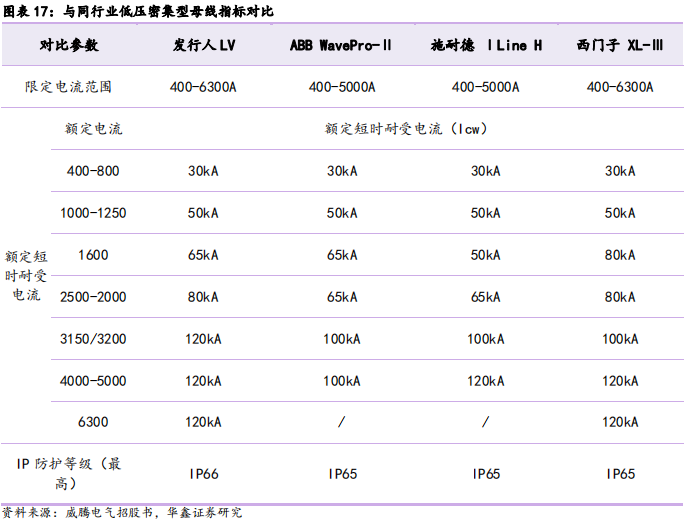Click the 6300 current row label
This screenshot has width=693, height=527.
[93, 422]
